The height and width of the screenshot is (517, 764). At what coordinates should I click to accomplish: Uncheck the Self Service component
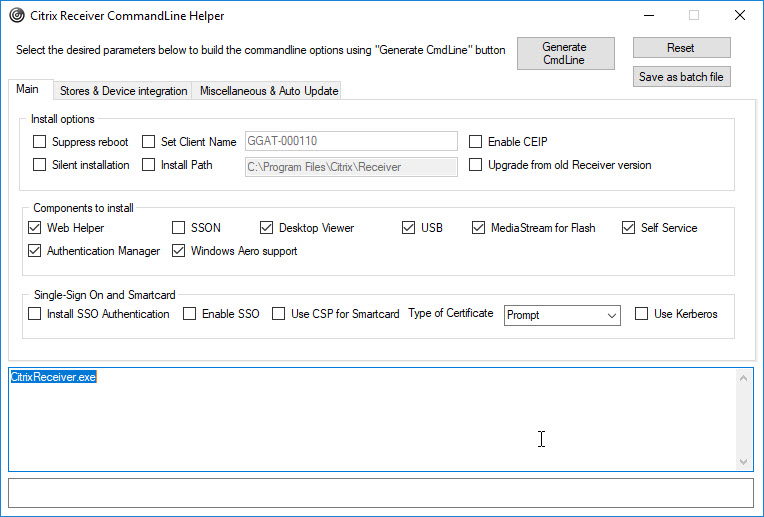(629, 228)
